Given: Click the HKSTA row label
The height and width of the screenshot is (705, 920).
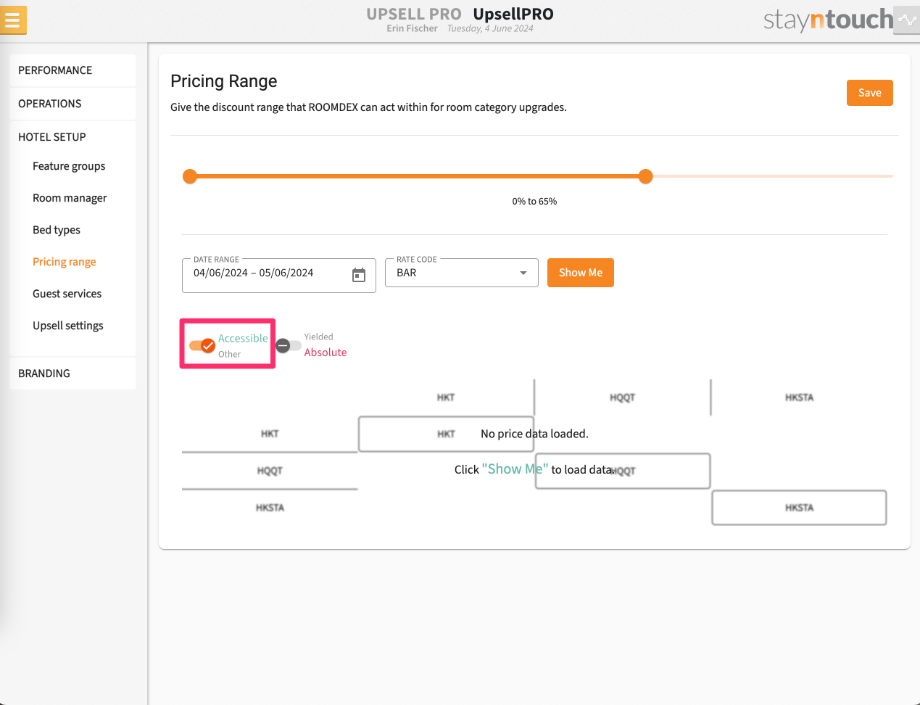Looking at the screenshot, I should (x=270, y=508).
